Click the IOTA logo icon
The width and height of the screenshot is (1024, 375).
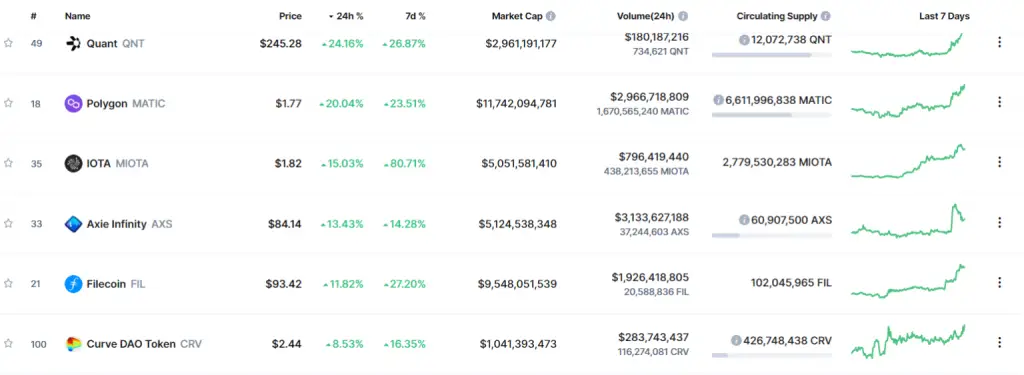[73, 163]
